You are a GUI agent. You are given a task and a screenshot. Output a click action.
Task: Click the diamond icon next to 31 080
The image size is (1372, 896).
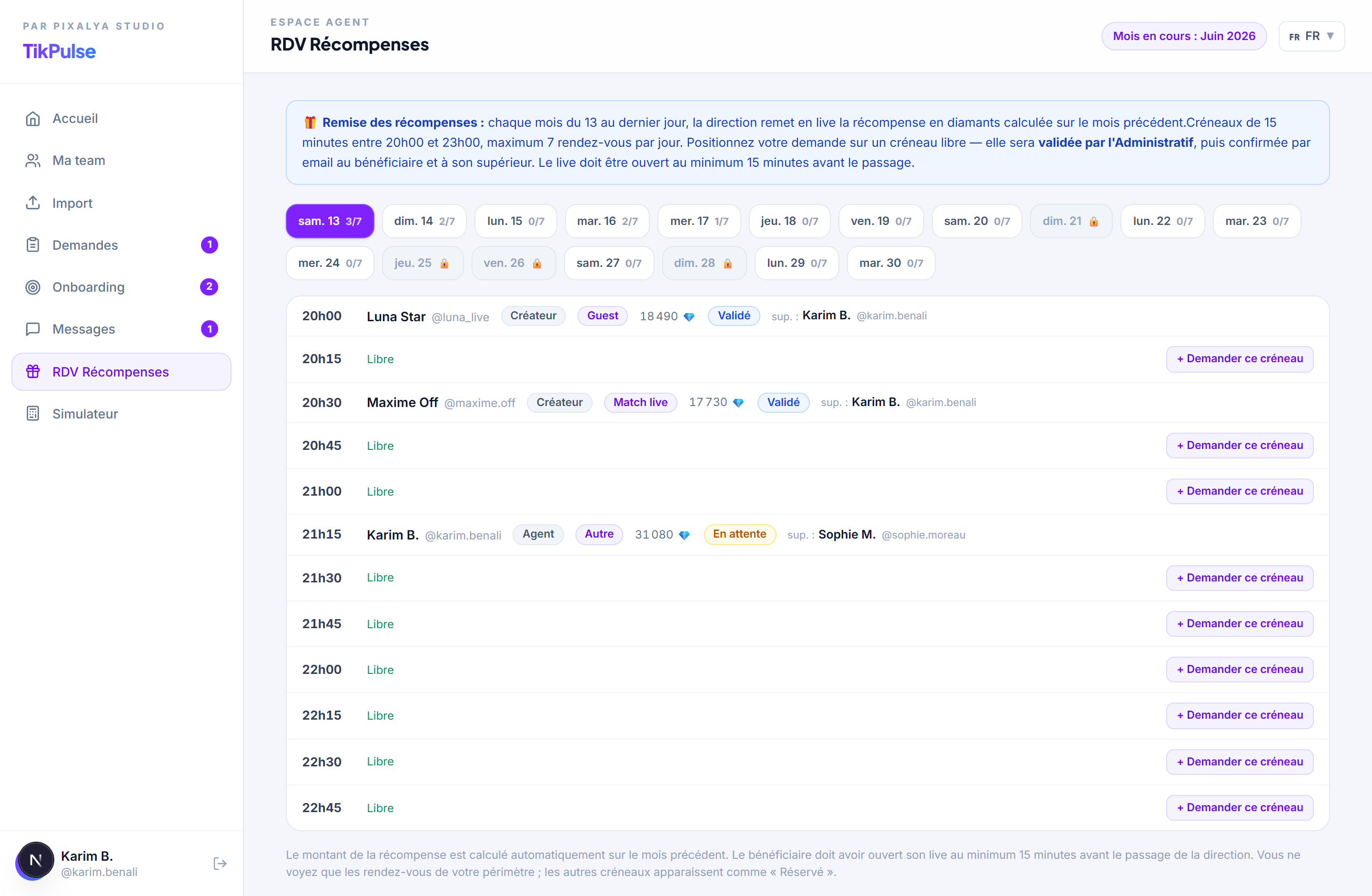684,535
